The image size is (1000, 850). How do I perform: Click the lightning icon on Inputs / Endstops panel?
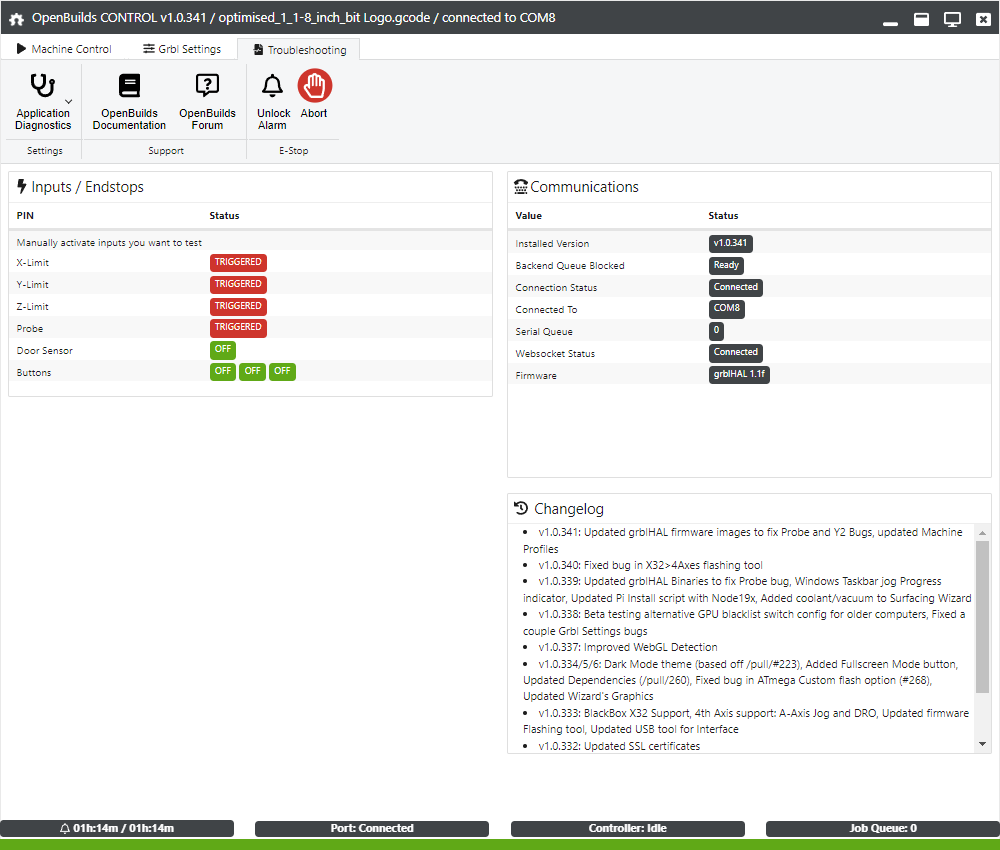pos(20,186)
